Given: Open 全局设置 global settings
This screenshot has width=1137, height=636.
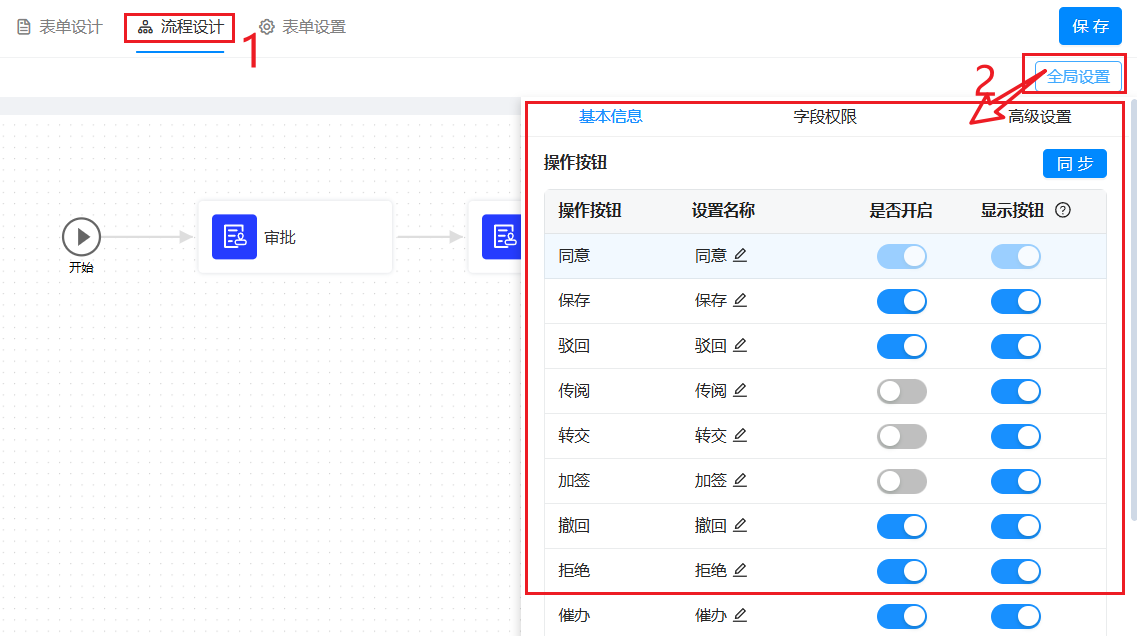Looking at the screenshot, I should point(1078,77).
